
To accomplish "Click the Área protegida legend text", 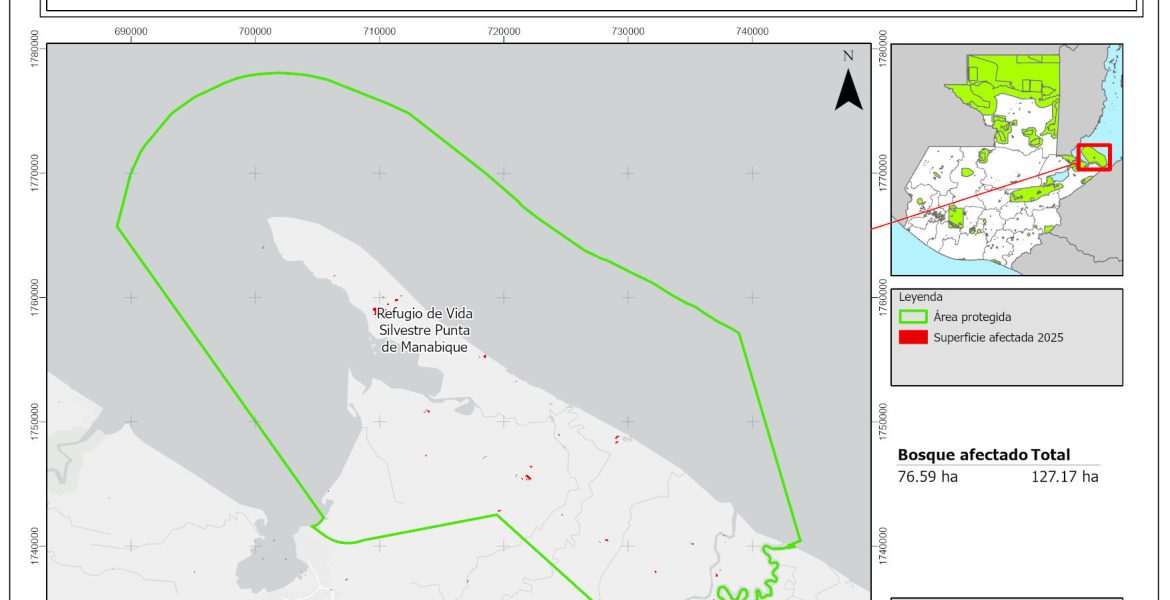I will pos(974,317).
